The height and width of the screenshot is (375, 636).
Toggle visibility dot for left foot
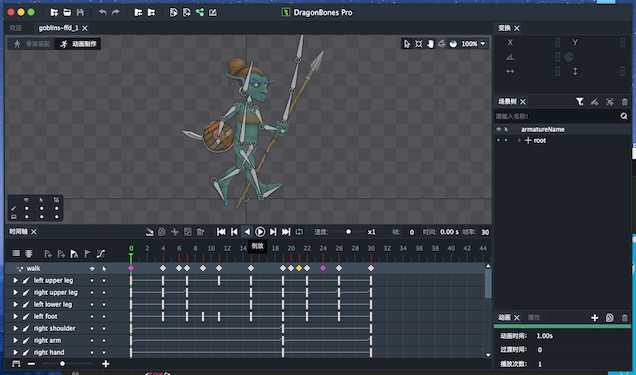pos(92,317)
